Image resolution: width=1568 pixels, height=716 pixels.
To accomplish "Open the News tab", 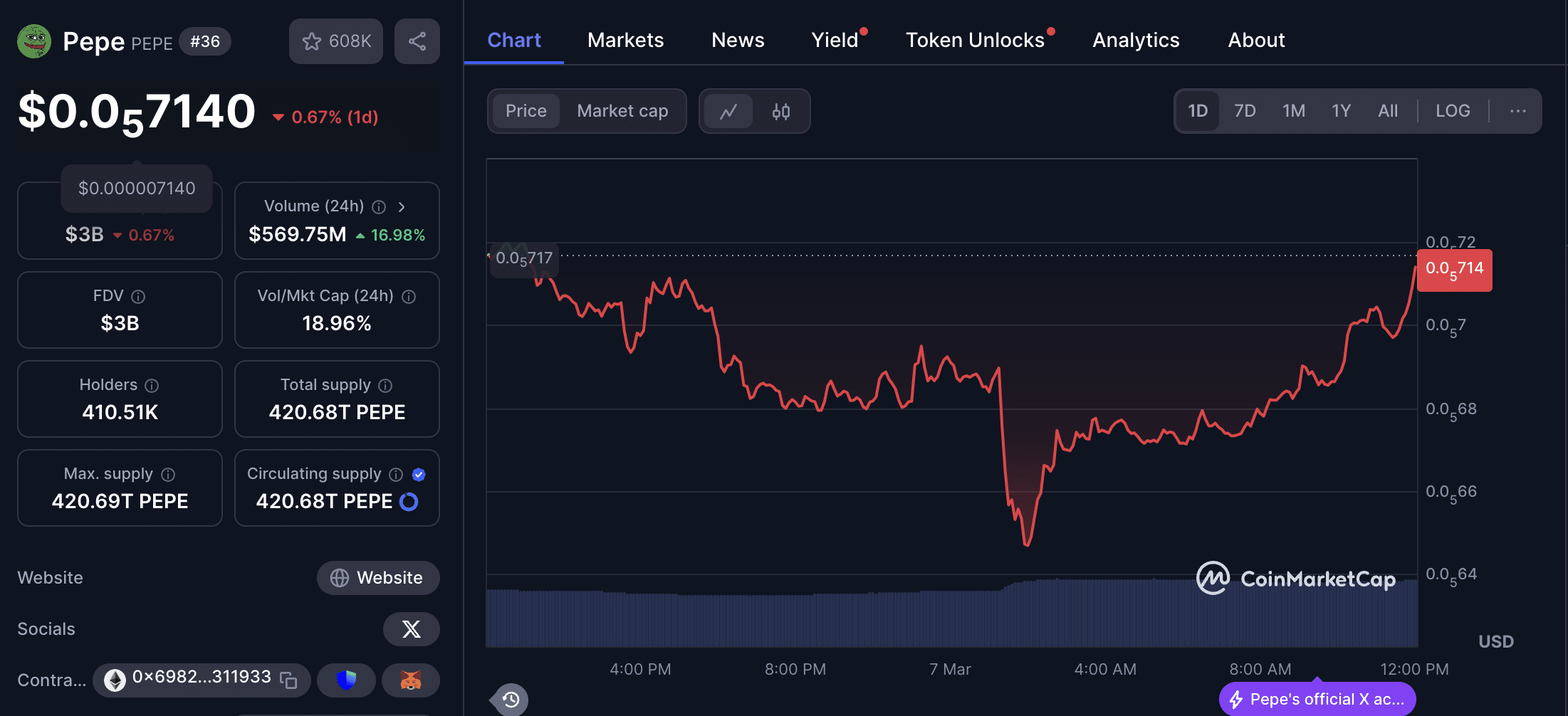I will point(738,41).
